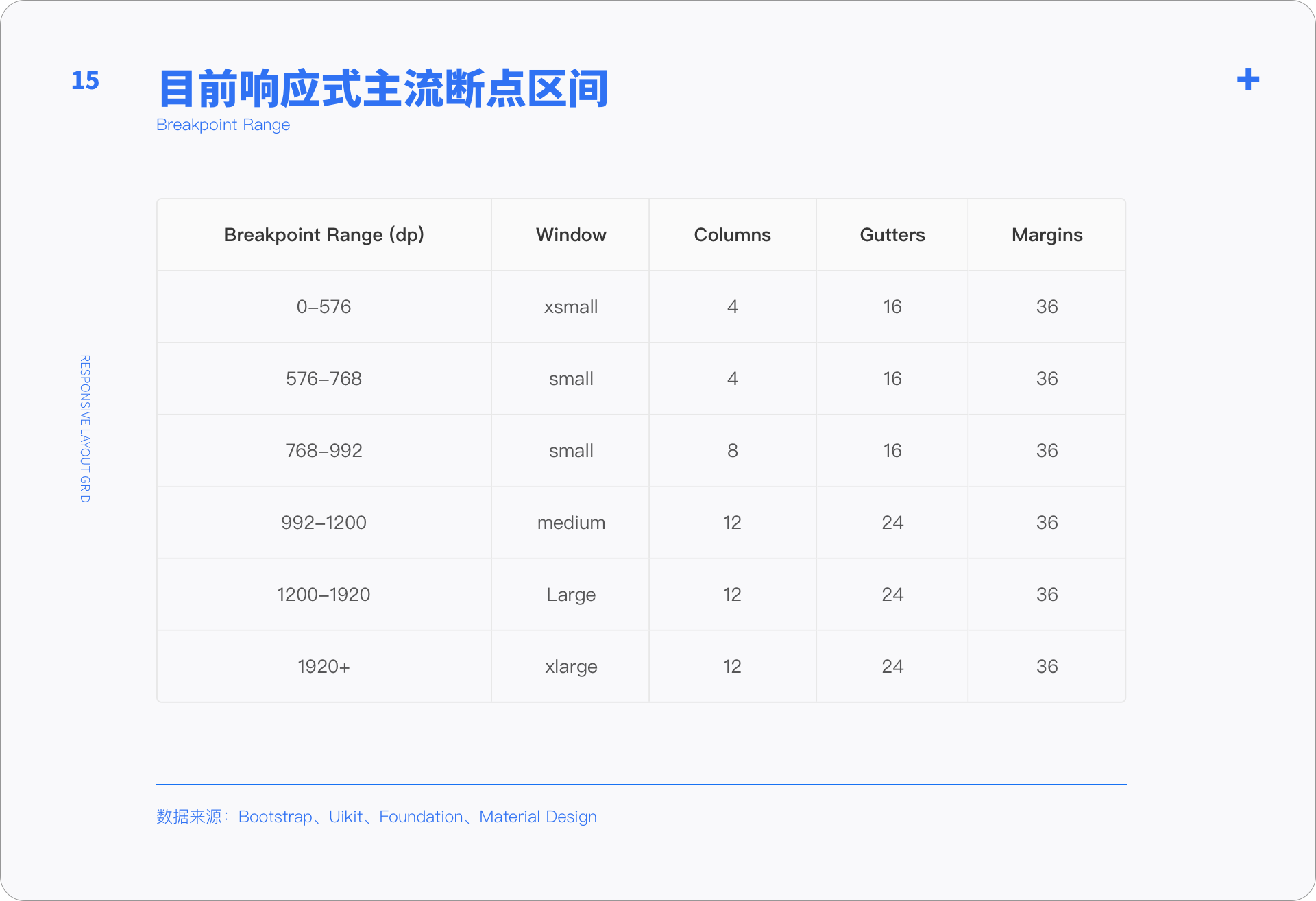Click the blue plus icon
The width and height of the screenshot is (1316, 901).
click(x=1247, y=79)
